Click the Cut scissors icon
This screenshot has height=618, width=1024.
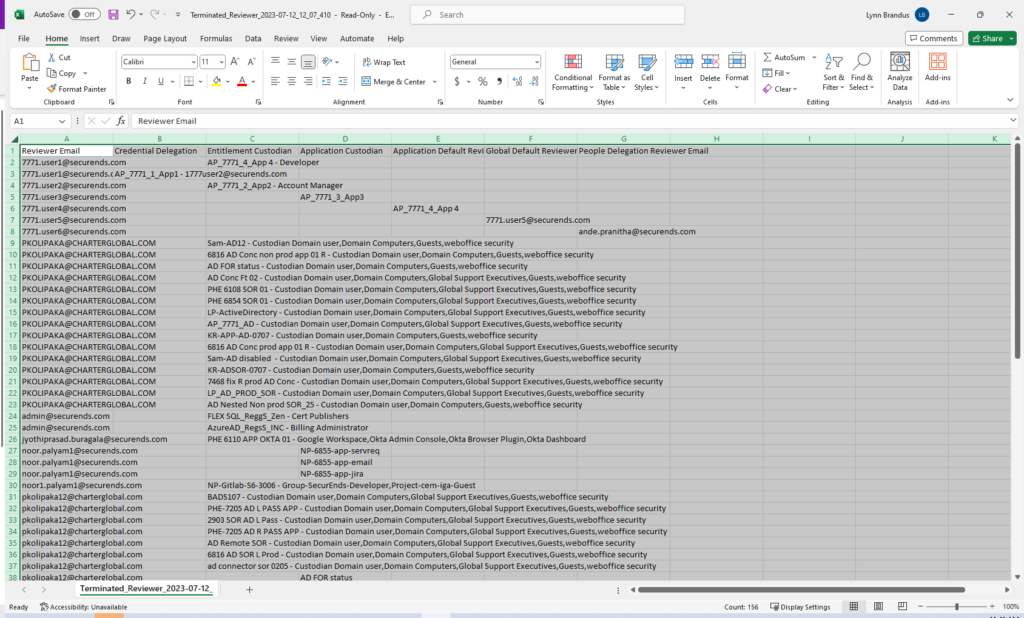pos(52,57)
